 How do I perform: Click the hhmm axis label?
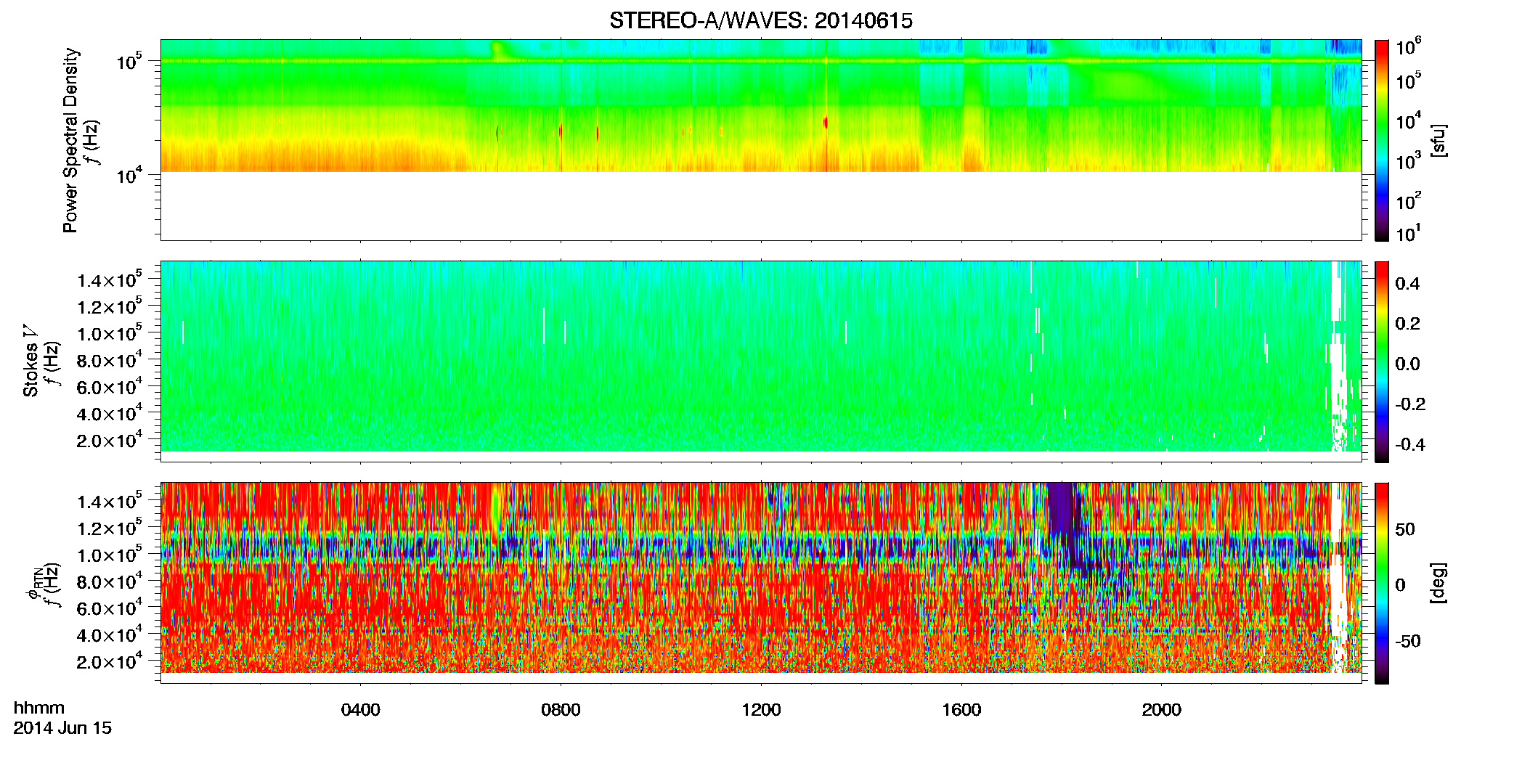[x=39, y=708]
